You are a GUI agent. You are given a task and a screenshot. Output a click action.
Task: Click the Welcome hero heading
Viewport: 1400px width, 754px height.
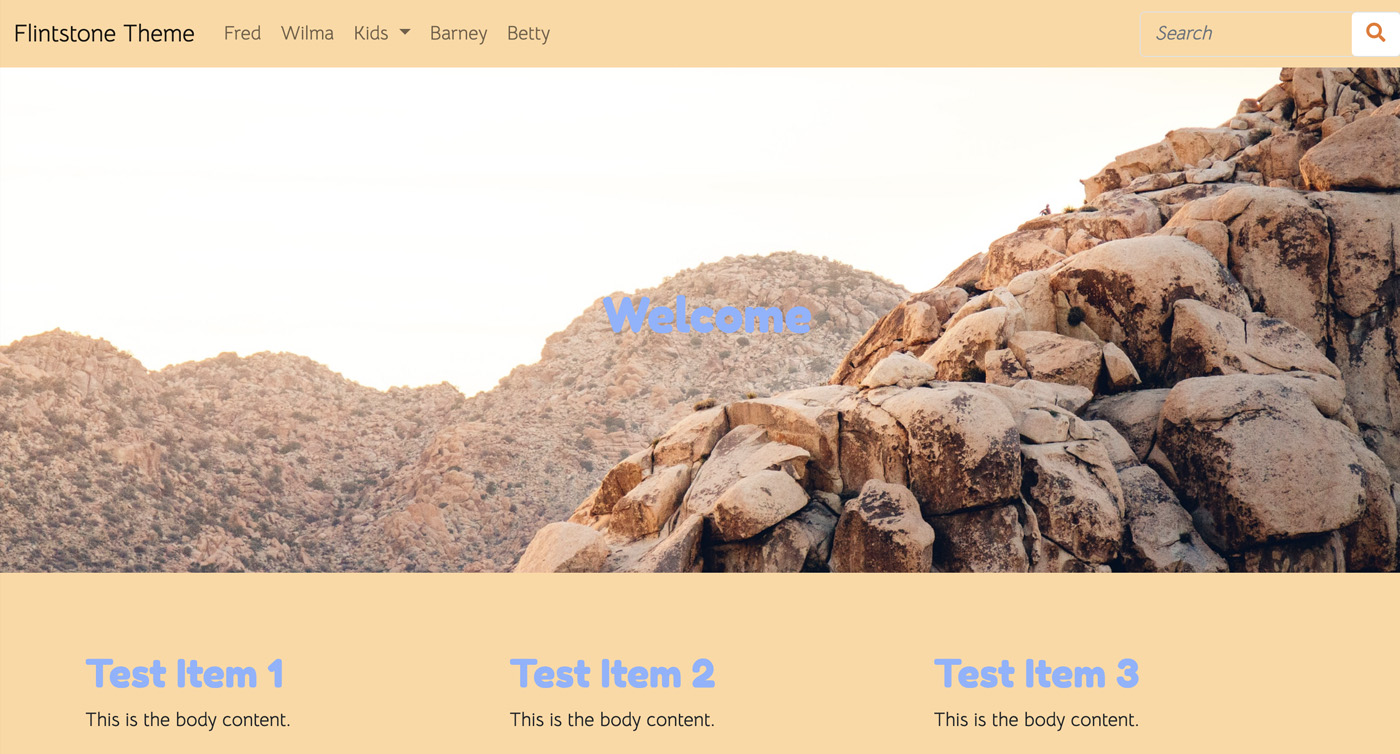(x=707, y=315)
